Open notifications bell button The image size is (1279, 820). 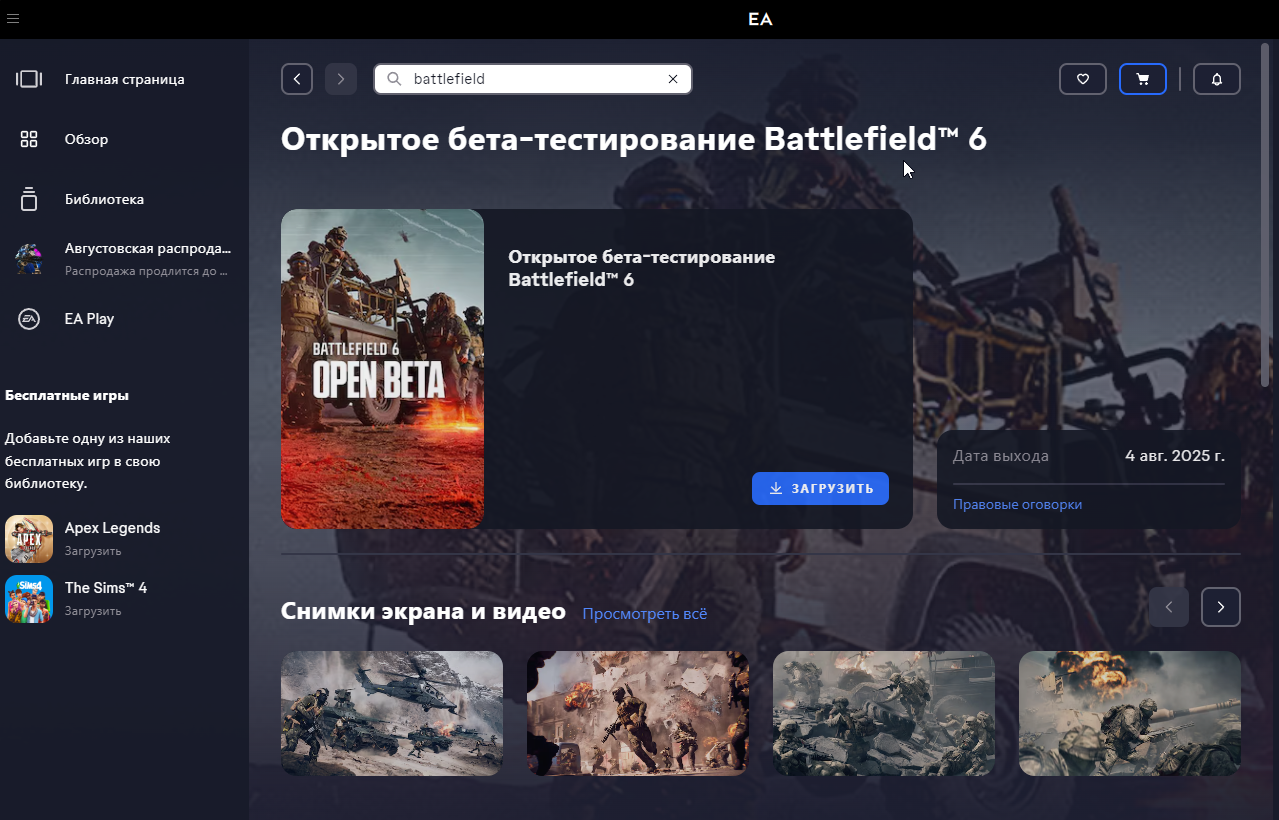(x=1217, y=79)
